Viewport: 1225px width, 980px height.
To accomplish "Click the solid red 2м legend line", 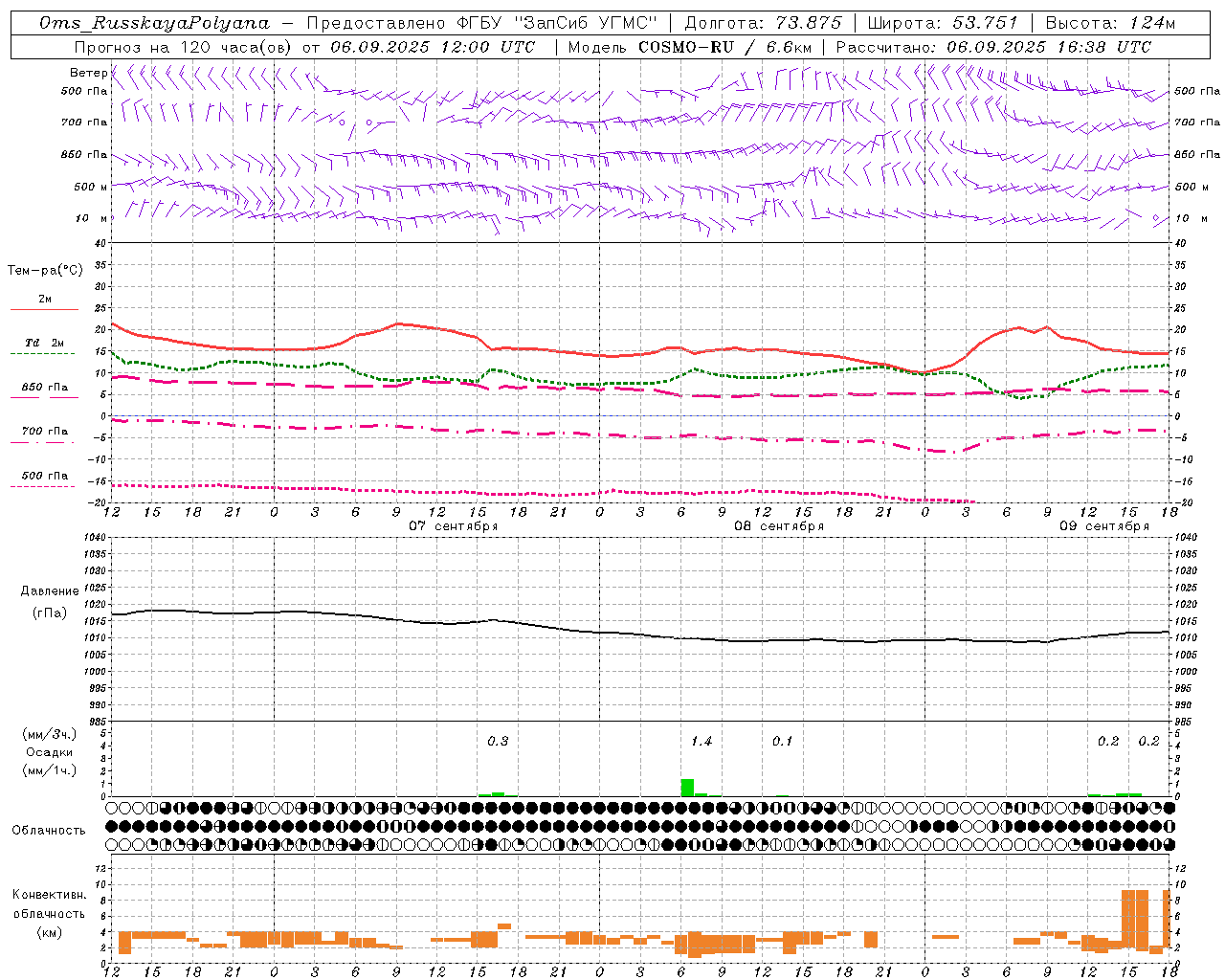I will click(44, 309).
